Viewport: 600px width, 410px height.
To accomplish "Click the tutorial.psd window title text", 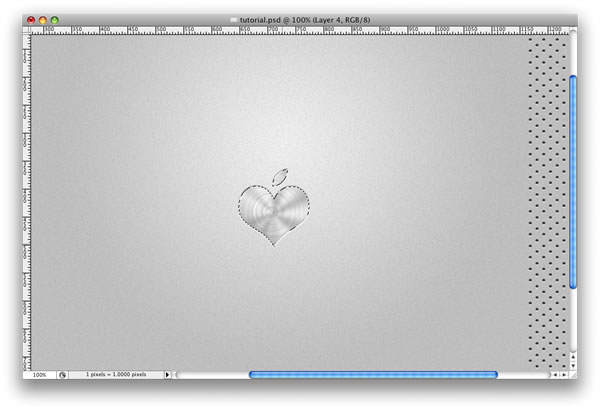I will pos(305,20).
